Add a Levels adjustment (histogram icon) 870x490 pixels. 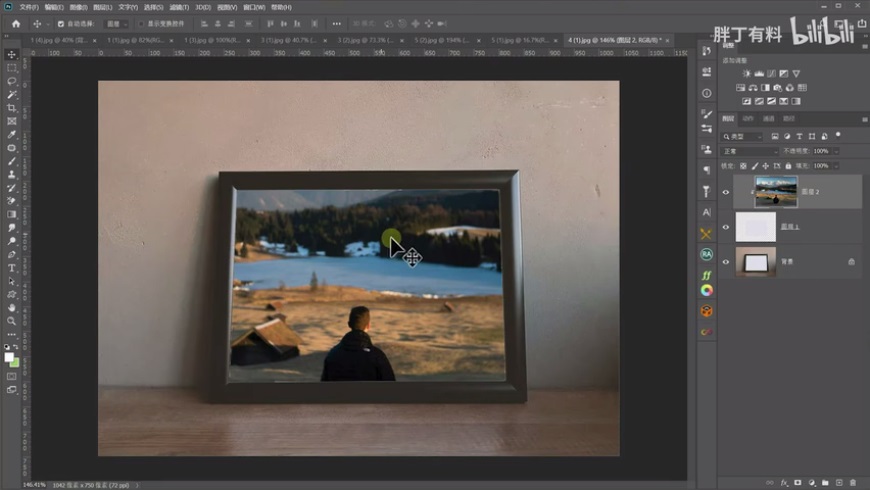click(759, 73)
